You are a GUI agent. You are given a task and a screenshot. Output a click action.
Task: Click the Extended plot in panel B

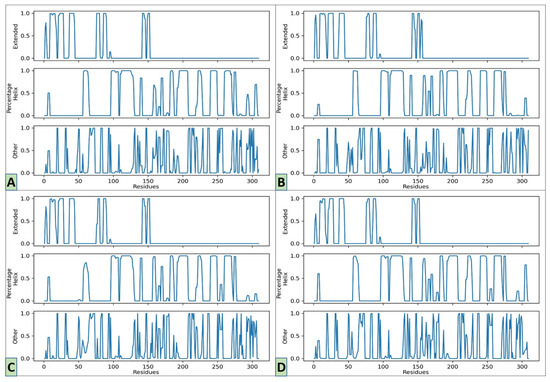(x=421, y=36)
